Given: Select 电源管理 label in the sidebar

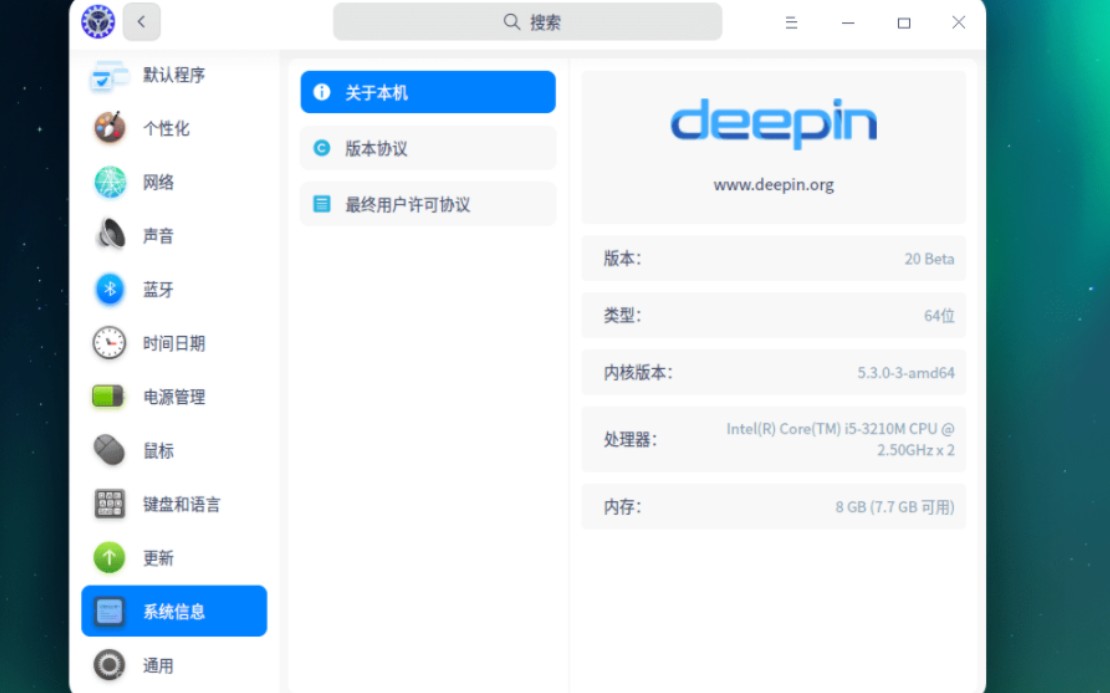Looking at the screenshot, I should [174, 396].
